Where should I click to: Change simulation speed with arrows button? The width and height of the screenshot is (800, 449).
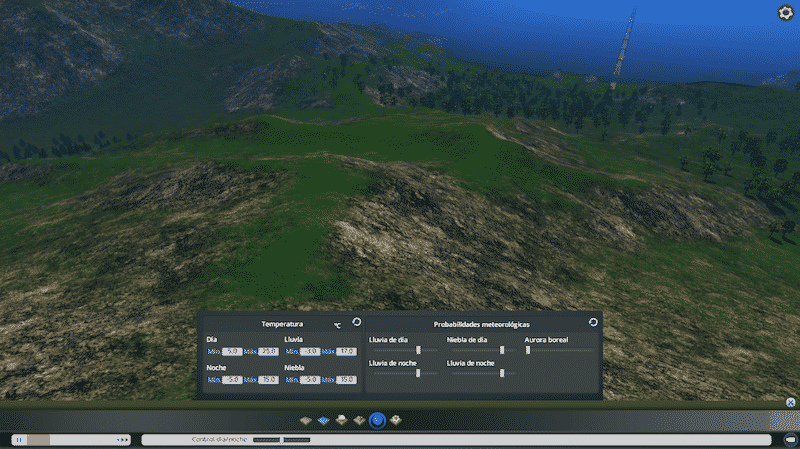point(122,439)
